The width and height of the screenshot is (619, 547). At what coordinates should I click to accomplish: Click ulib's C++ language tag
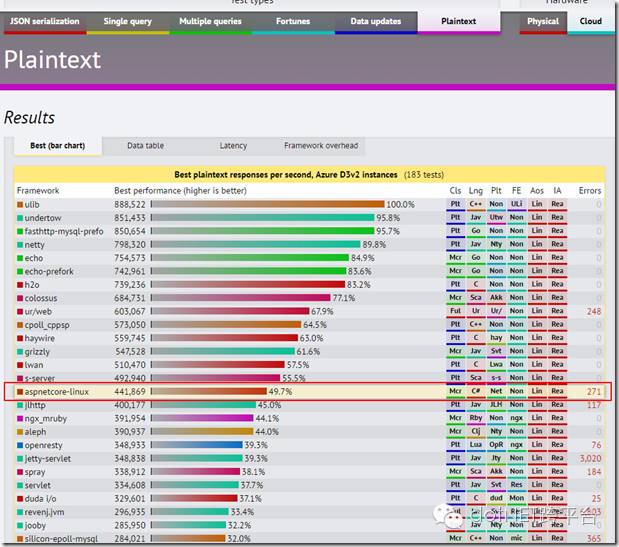[476, 204]
